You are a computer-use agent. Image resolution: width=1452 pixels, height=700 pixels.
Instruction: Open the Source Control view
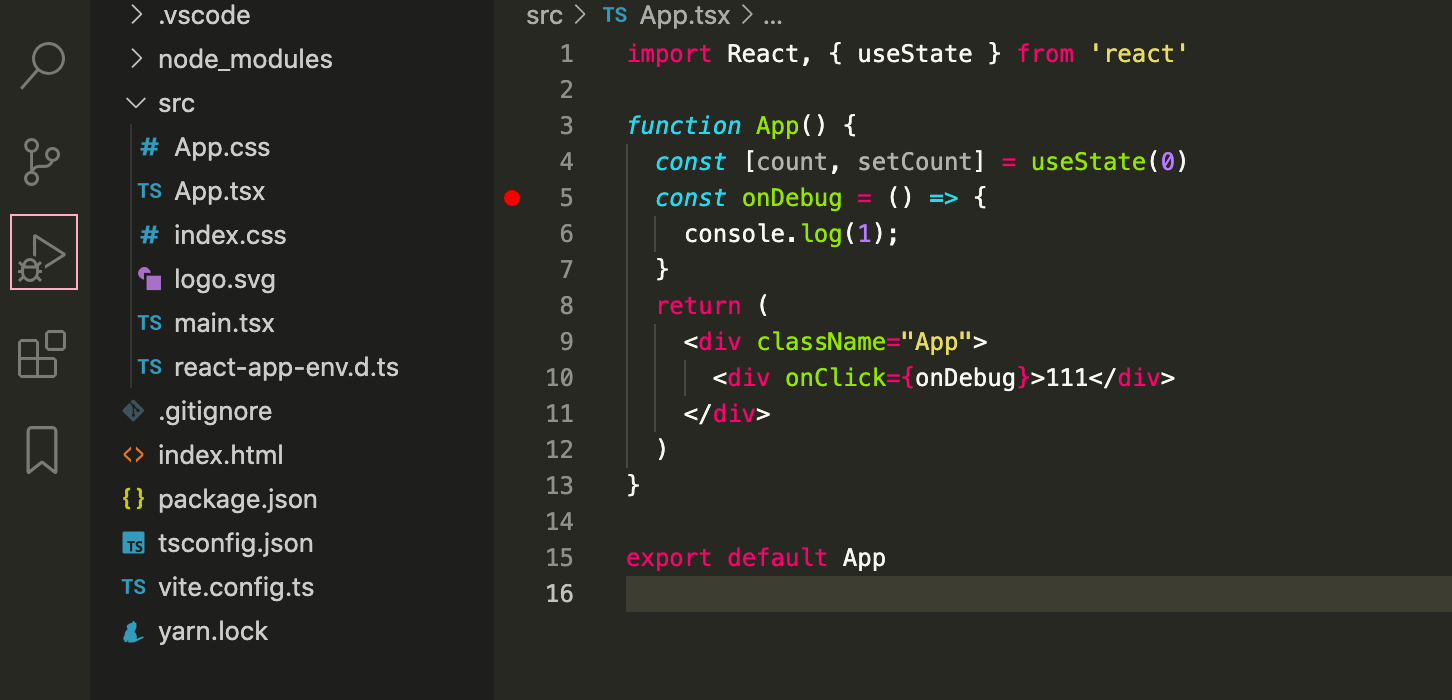pyautogui.click(x=42, y=161)
